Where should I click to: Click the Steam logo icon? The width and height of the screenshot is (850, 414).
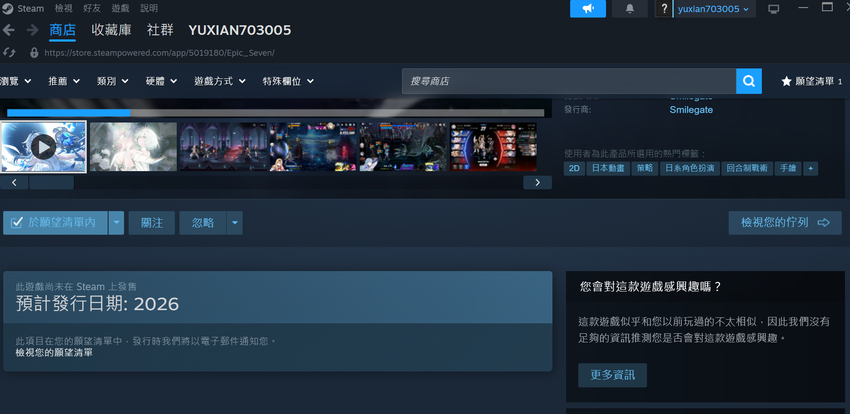[x=7, y=9]
